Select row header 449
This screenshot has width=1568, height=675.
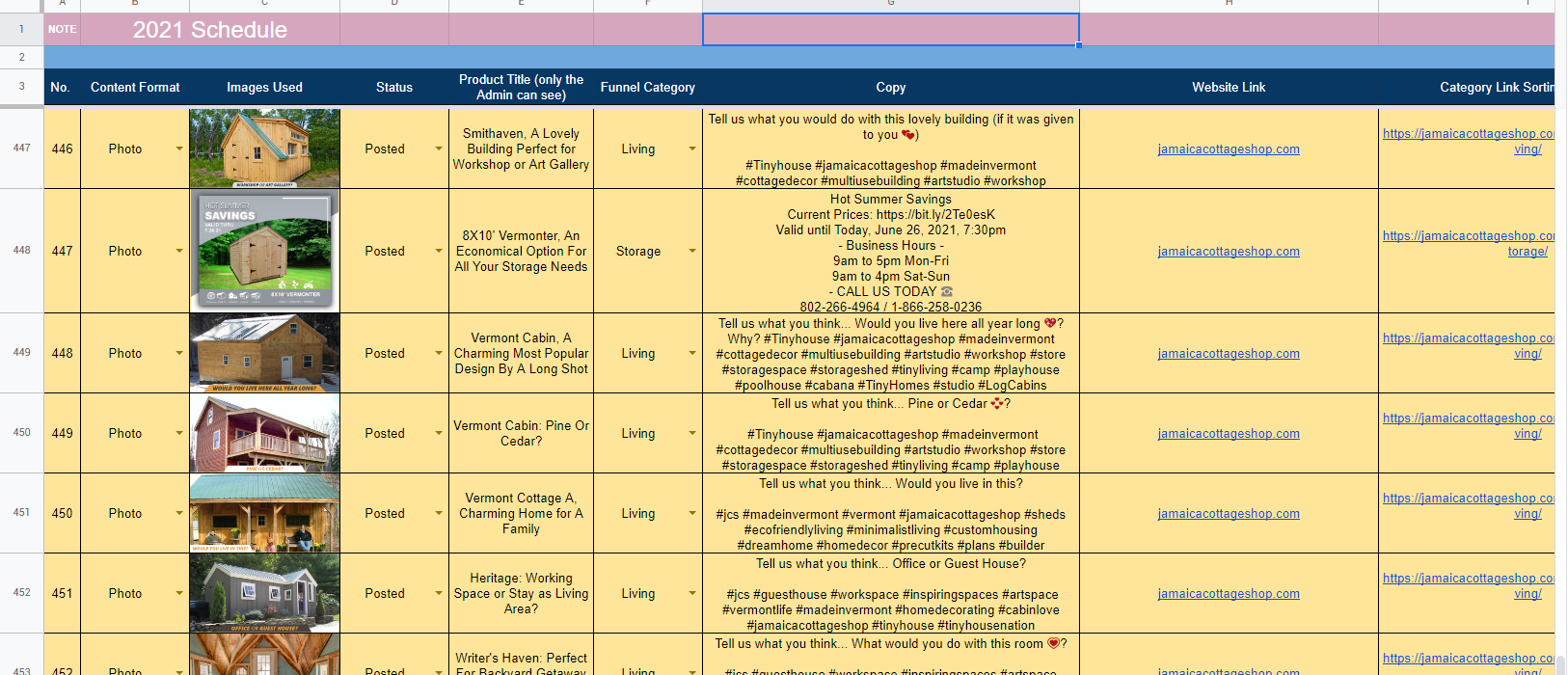21,353
